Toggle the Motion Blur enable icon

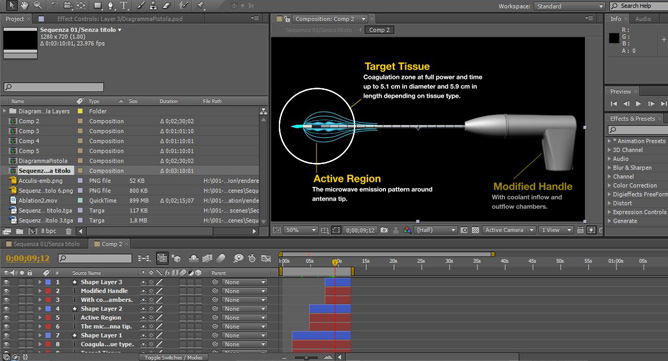221,258
